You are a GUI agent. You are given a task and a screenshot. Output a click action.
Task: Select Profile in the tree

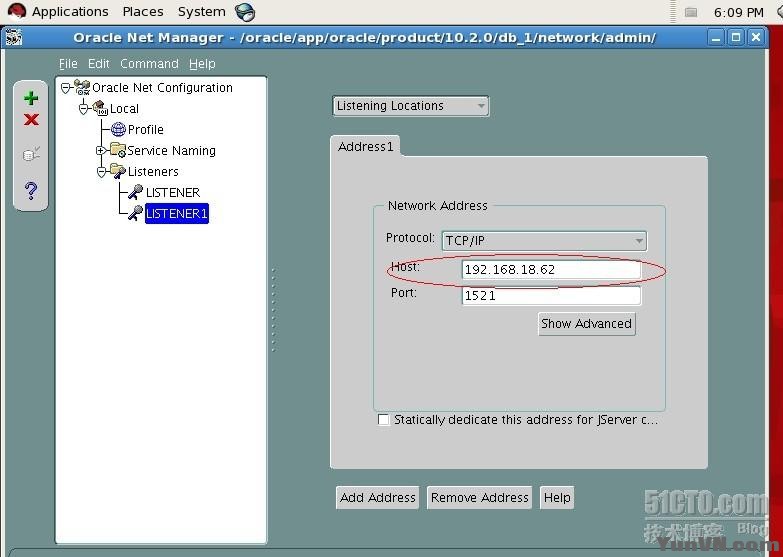point(145,130)
